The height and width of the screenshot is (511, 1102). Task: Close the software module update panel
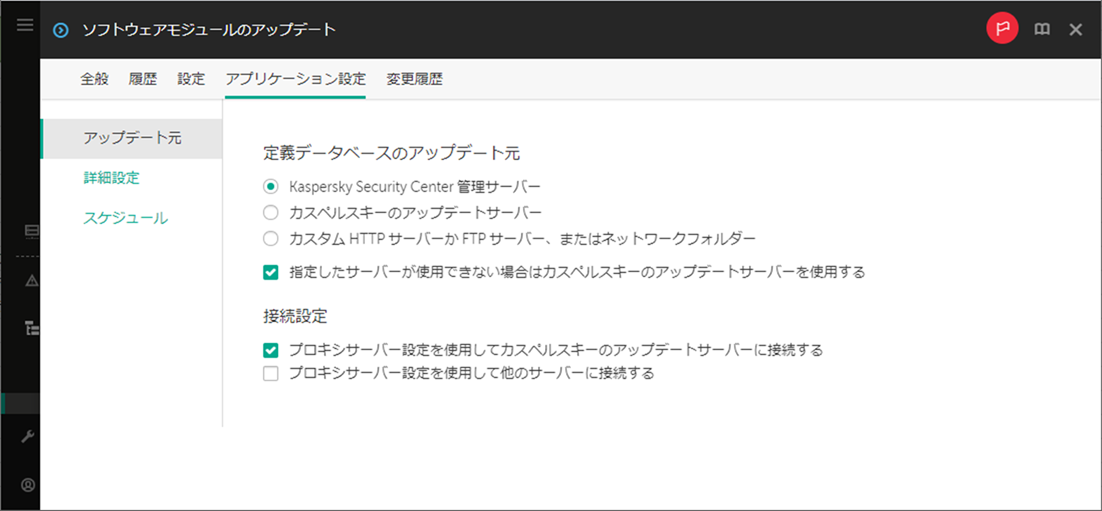pos(1075,30)
